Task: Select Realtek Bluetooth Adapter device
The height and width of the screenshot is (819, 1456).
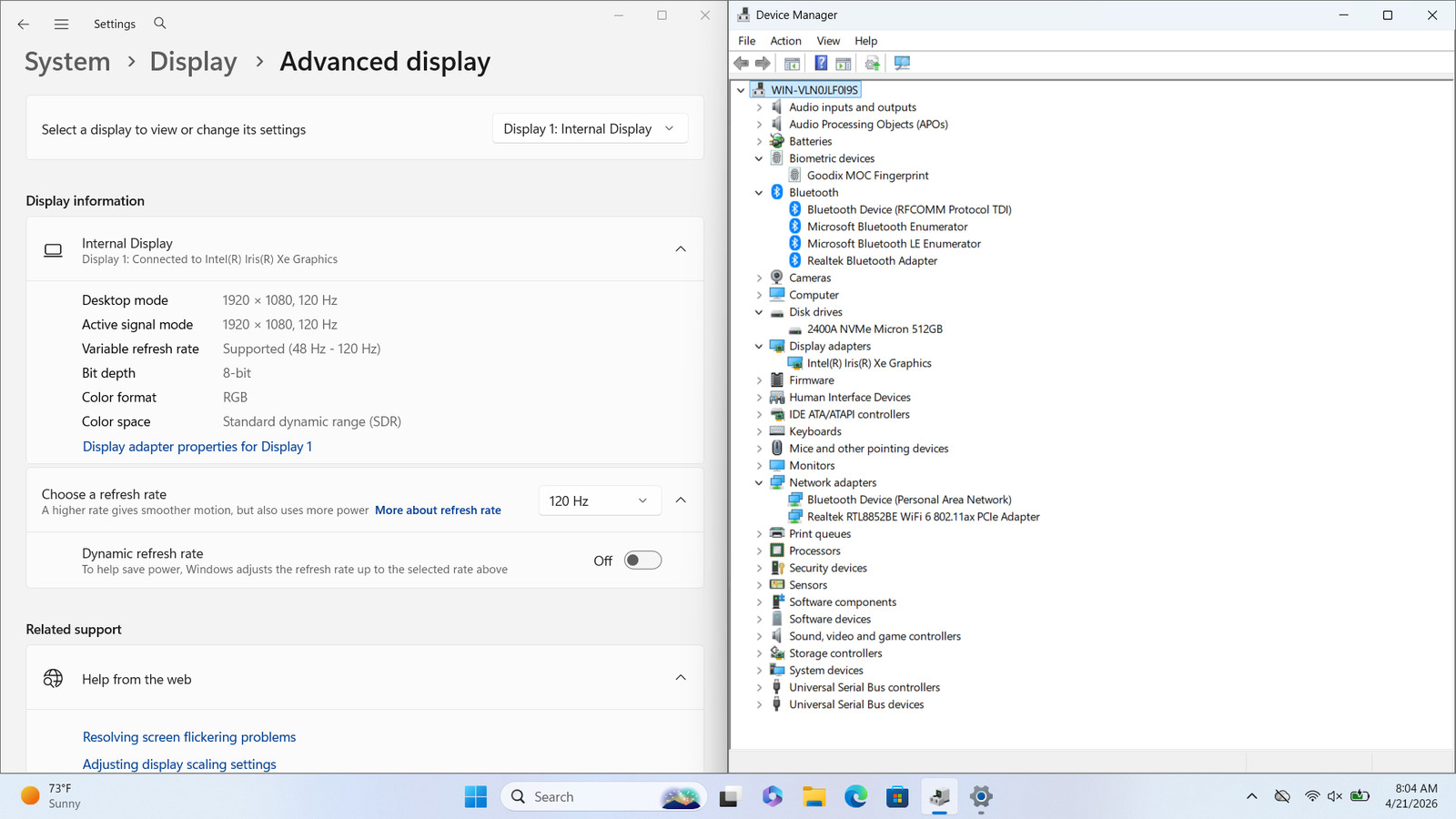Action: click(x=872, y=260)
